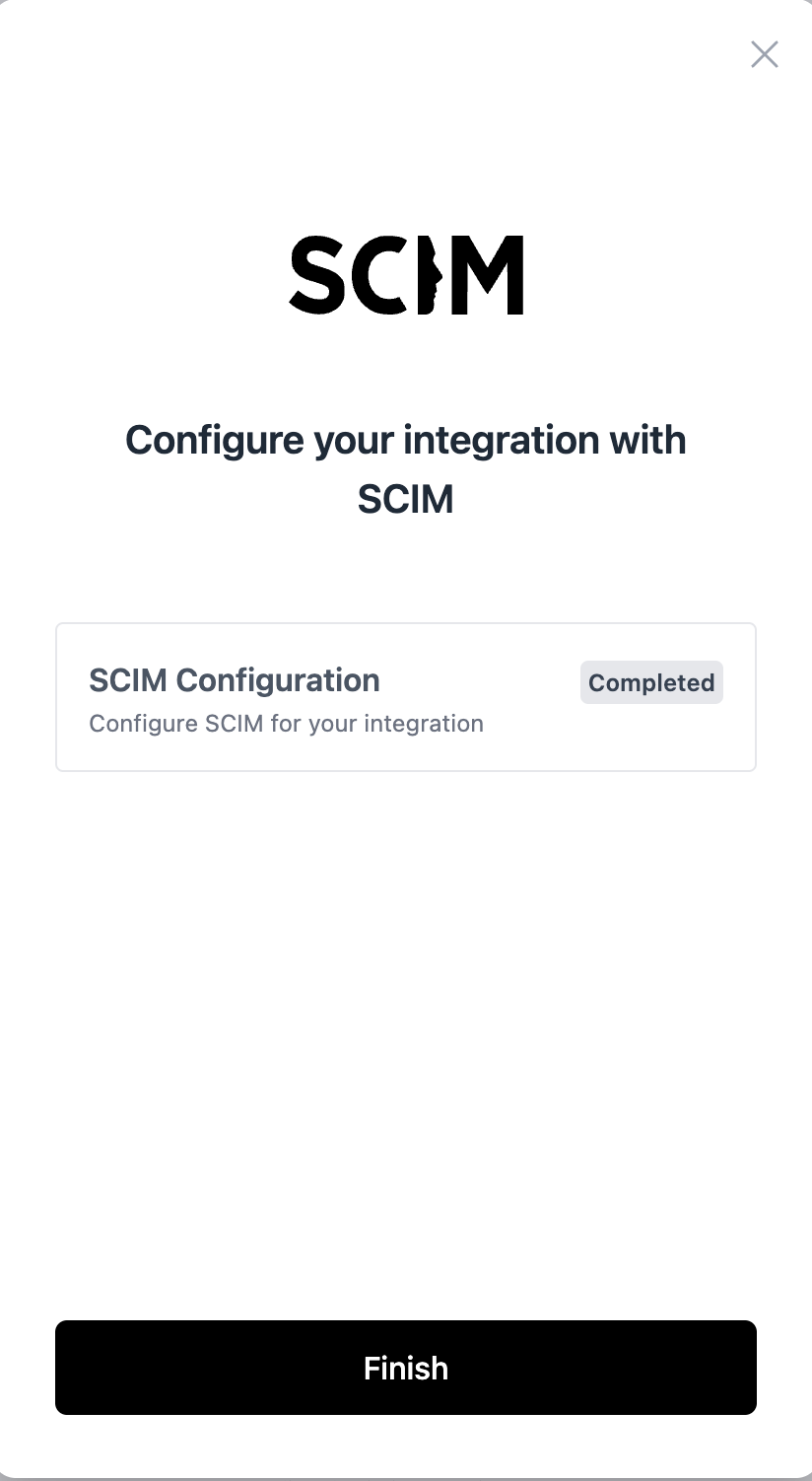This screenshot has height=1481, width=812.
Task: Click the "SCIM" word below the heading line
Action: (406, 499)
